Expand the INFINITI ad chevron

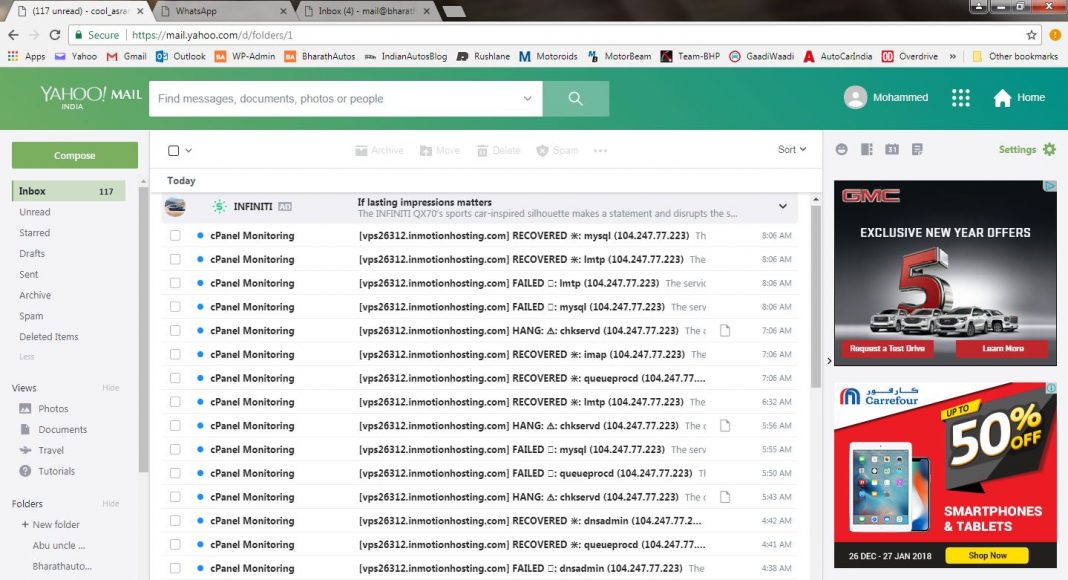pos(783,207)
